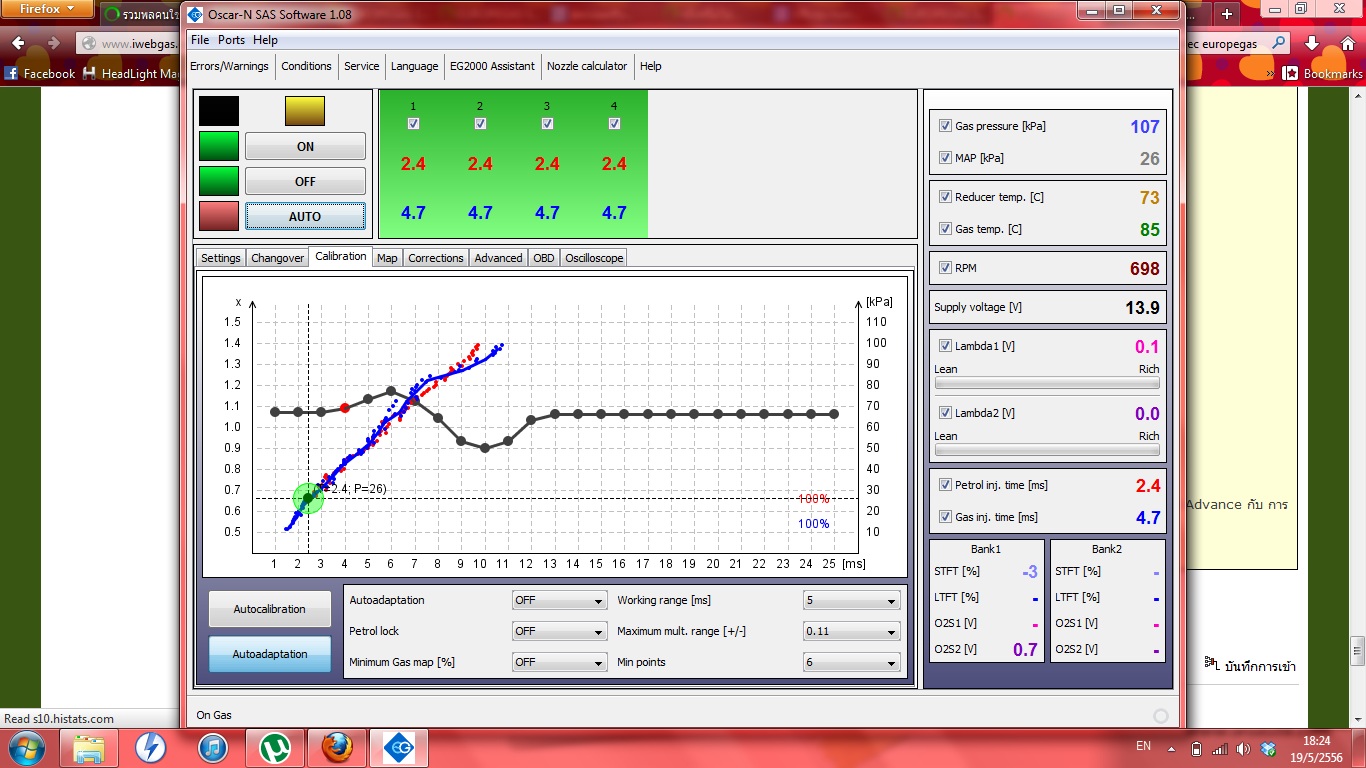Click the Lambda2 Lean/Rich bar
Image resolution: width=1366 pixels, height=768 pixels.
tap(1047, 449)
